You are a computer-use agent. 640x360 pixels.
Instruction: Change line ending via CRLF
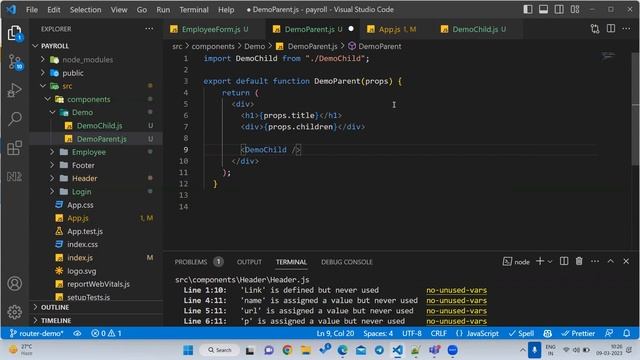tap(438, 333)
